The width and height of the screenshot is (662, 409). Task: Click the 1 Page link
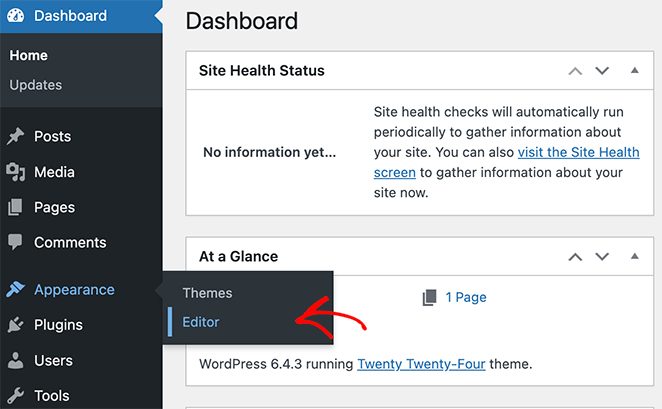pos(465,297)
